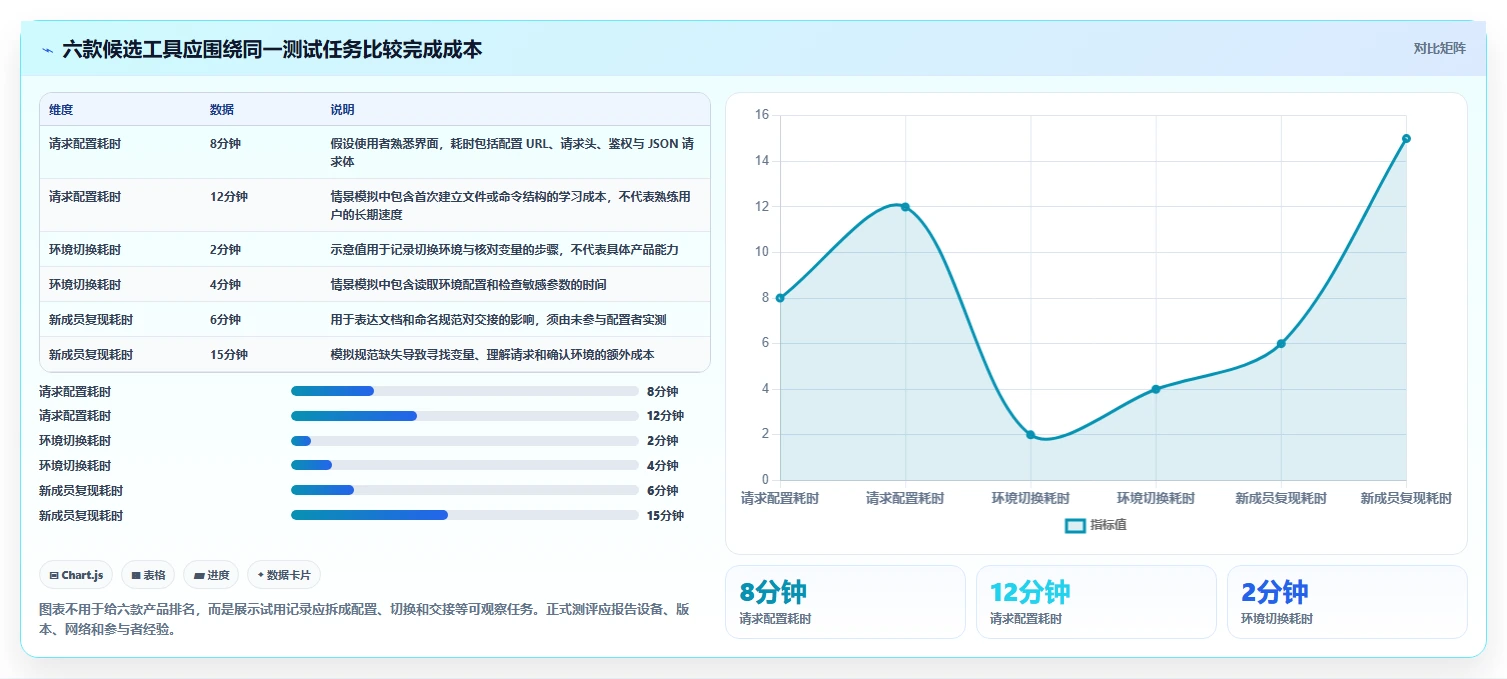Select the Chart.js tag chip

coord(77,575)
